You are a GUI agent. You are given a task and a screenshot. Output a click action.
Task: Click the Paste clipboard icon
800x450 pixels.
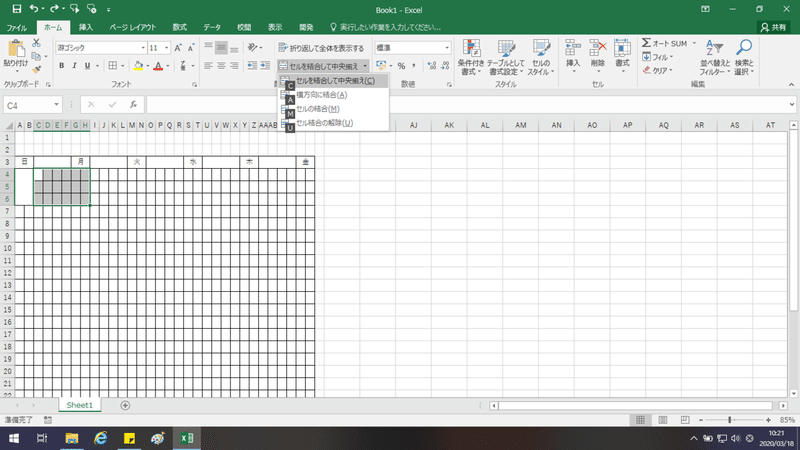(16, 49)
